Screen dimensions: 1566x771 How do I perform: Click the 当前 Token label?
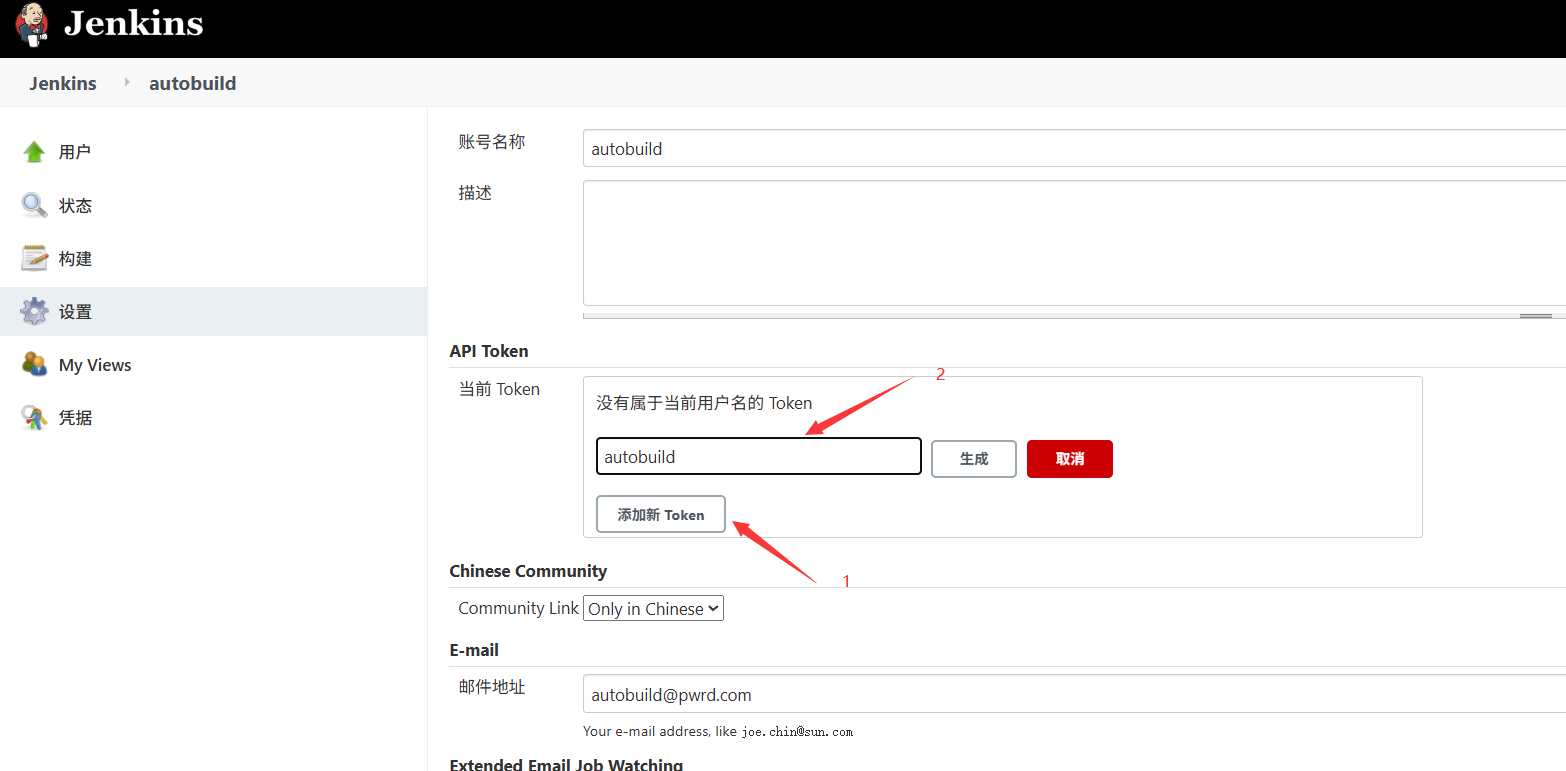coord(499,389)
